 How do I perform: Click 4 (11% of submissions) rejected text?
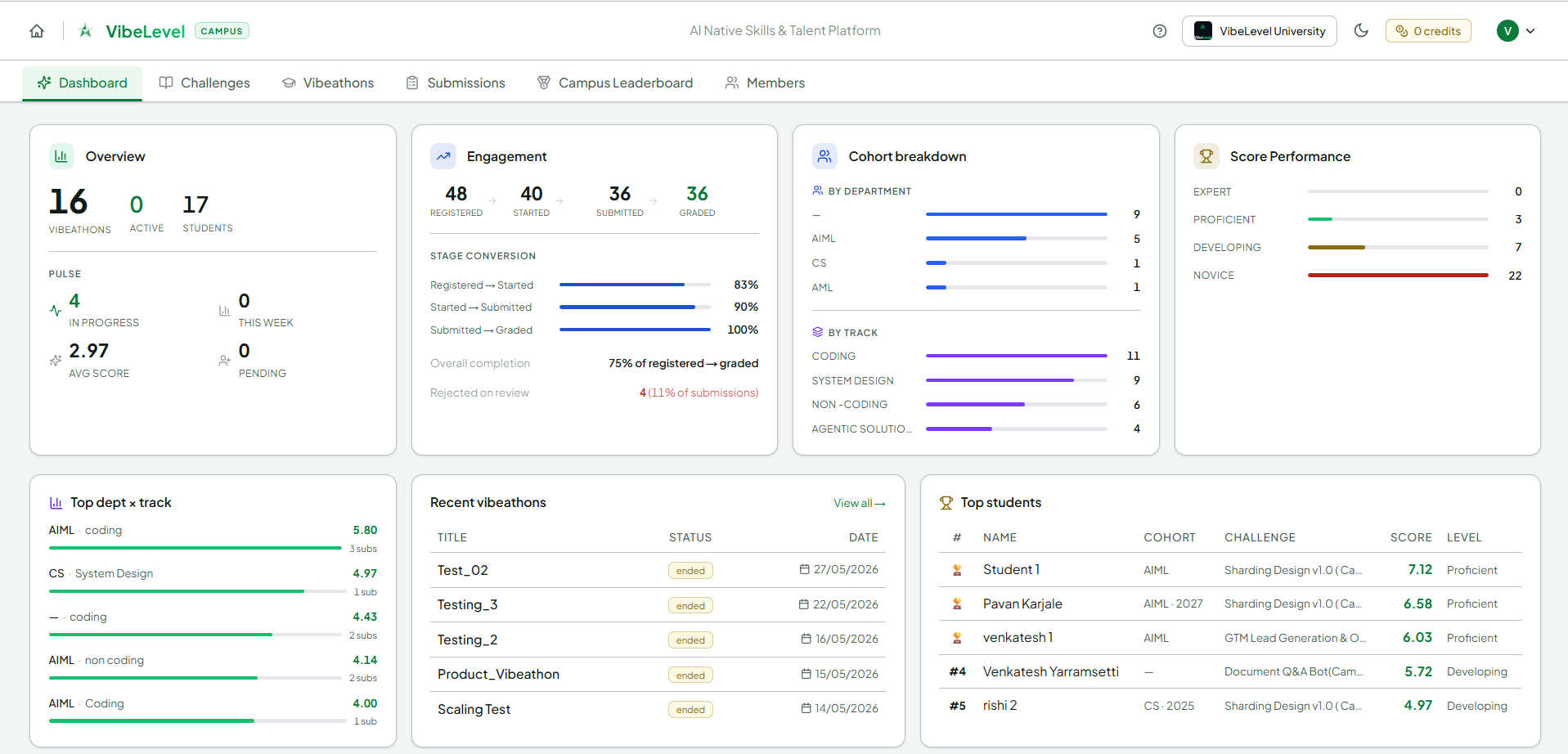[x=699, y=393]
